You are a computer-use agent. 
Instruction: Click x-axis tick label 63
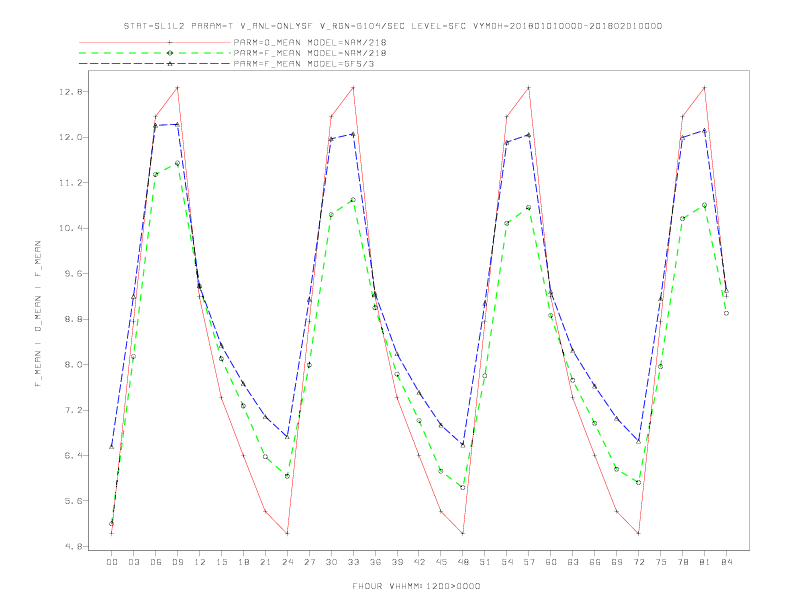click(573, 562)
